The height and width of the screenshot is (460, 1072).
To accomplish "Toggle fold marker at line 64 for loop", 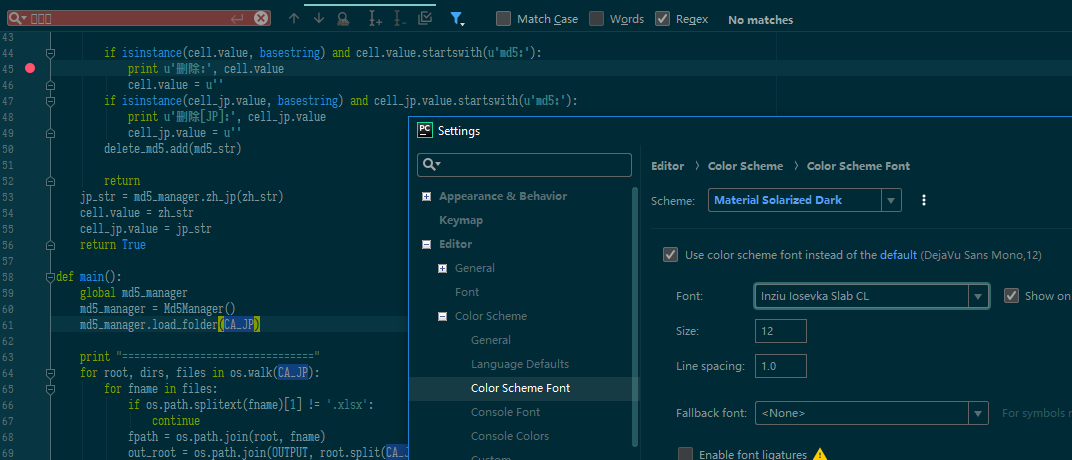I will [50, 373].
